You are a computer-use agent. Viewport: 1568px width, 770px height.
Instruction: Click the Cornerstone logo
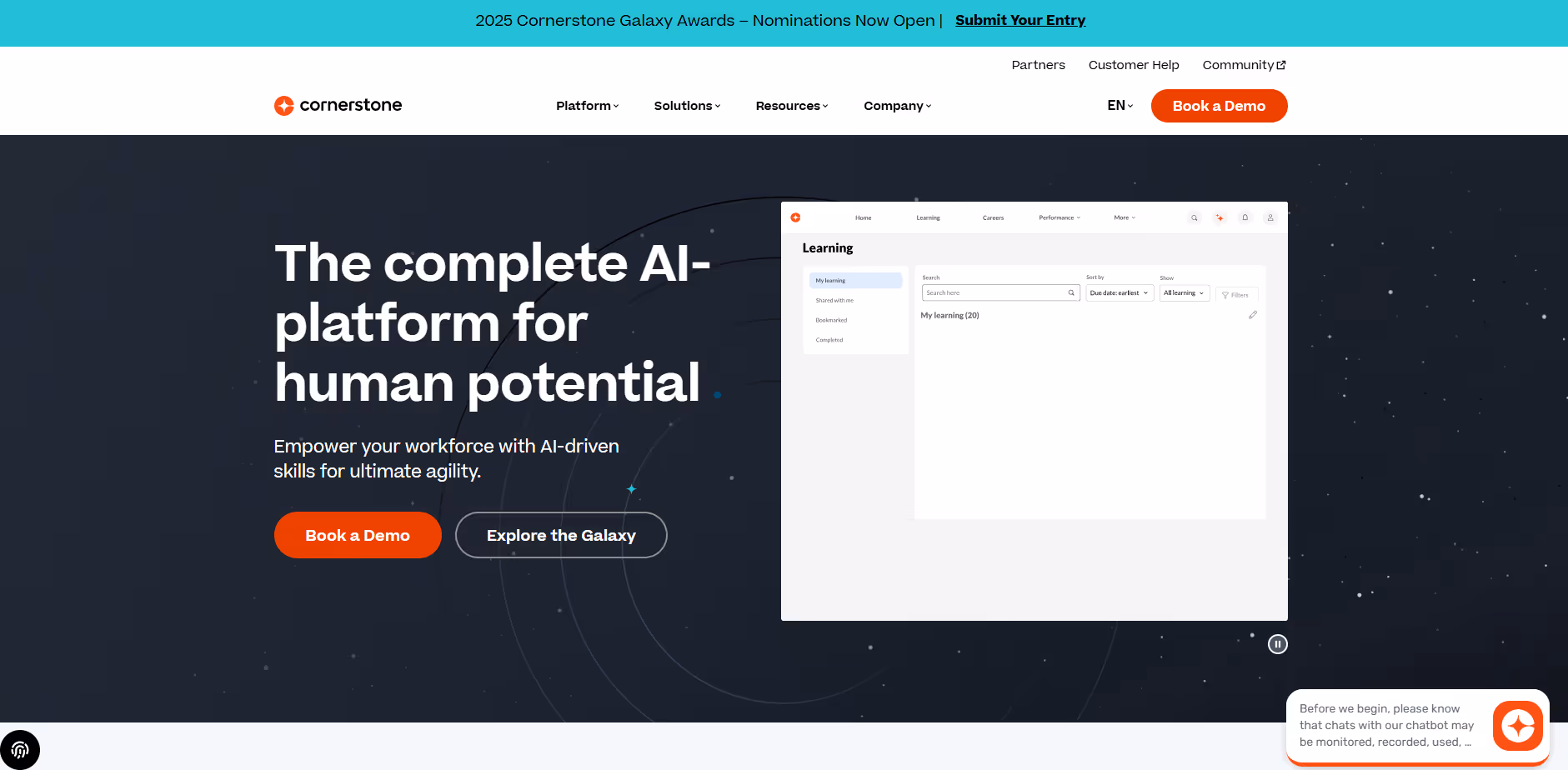click(338, 105)
